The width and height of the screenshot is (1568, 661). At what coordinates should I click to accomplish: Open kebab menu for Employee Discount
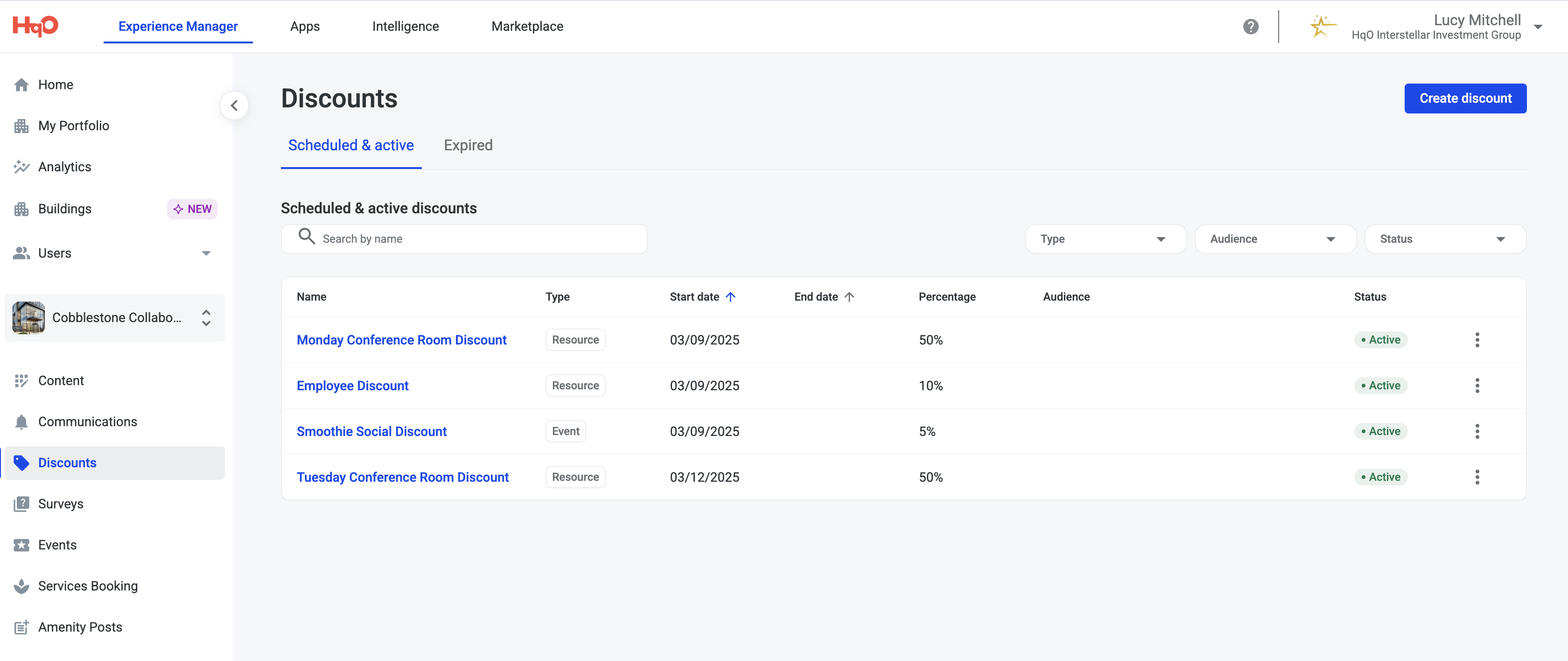click(1477, 385)
